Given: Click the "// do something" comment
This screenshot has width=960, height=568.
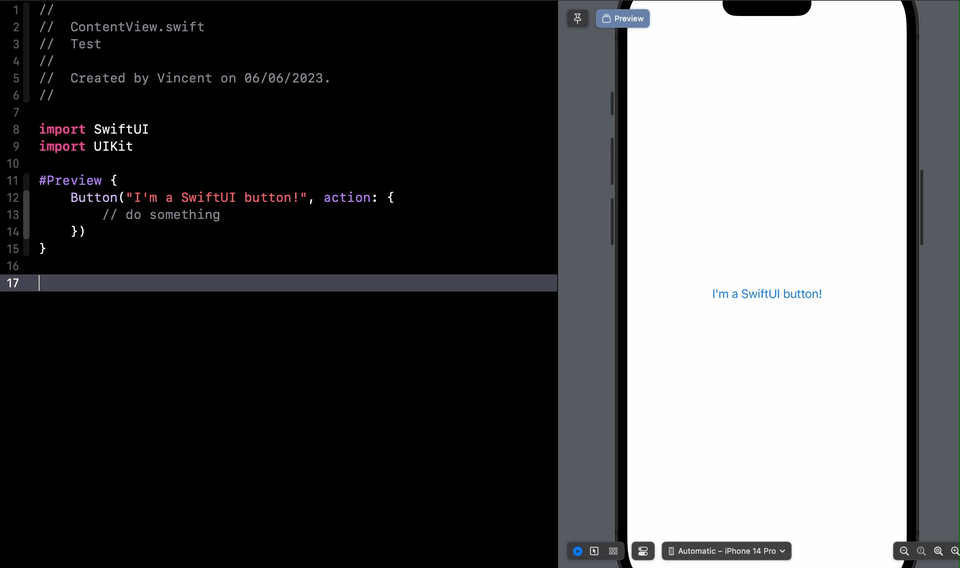Looking at the screenshot, I should pyautogui.click(x=161, y=215).
